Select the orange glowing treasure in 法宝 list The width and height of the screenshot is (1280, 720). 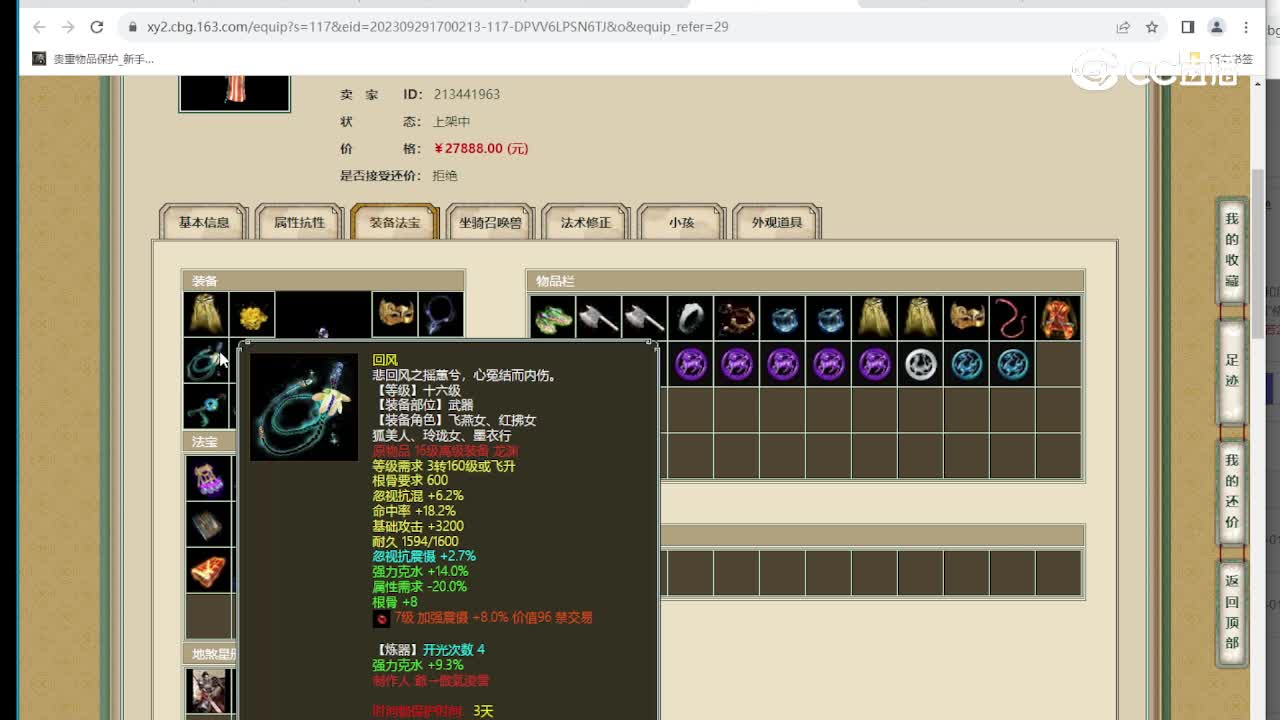click(209, 570)
